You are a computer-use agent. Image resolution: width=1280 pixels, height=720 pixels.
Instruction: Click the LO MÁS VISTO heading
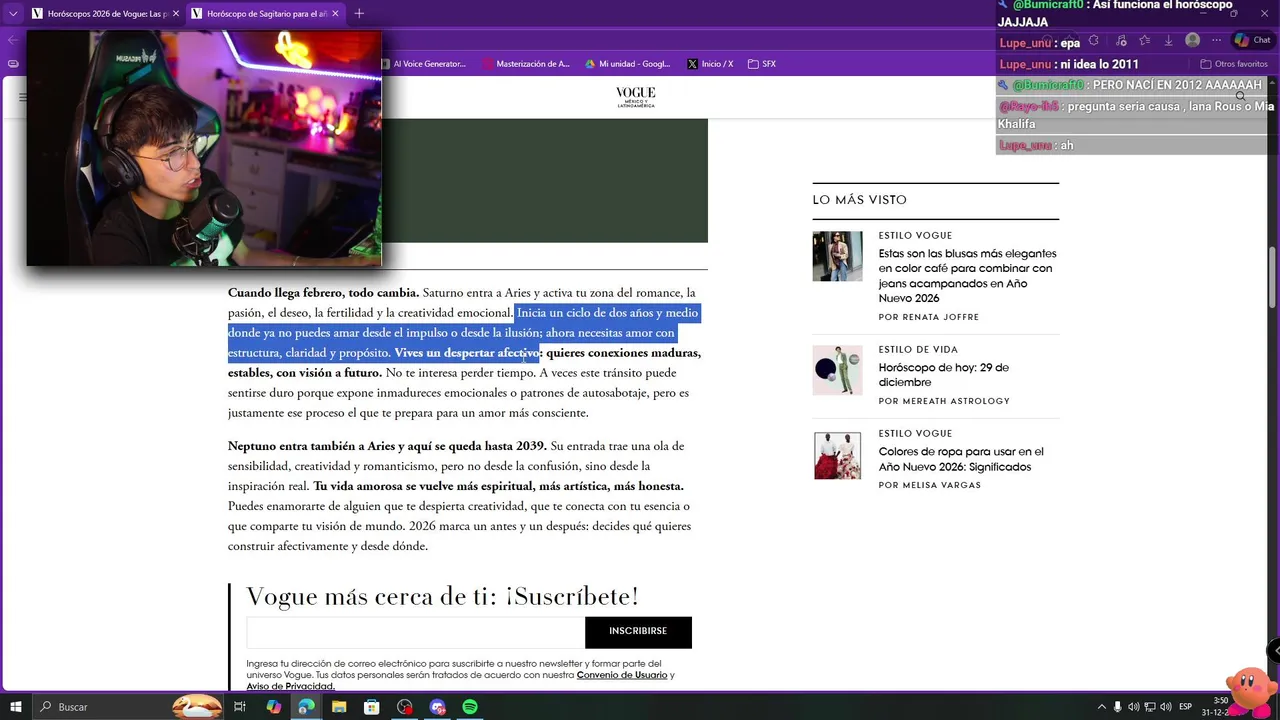(859, 200)
